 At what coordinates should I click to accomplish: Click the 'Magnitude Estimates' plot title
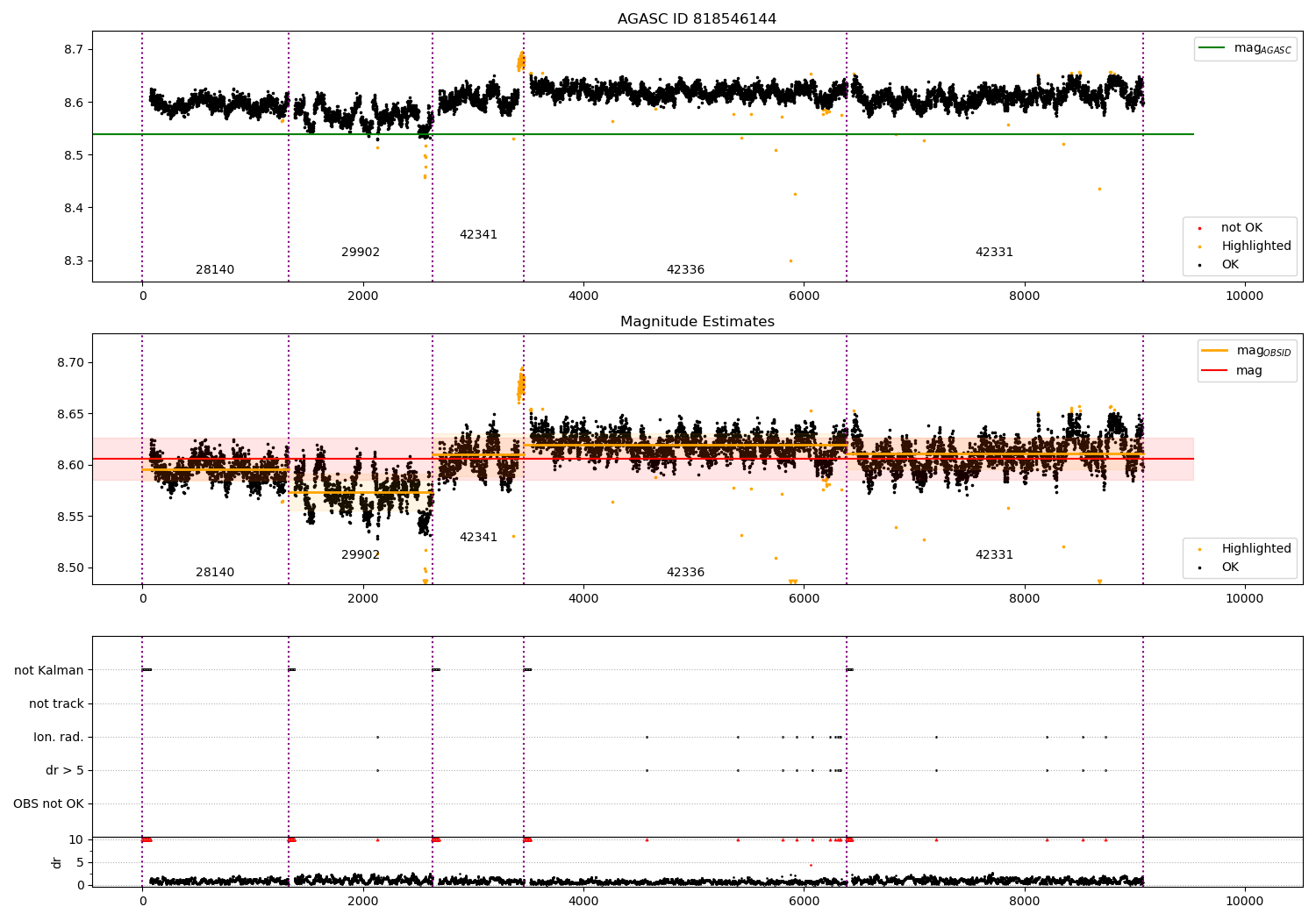tap(697, 322)
